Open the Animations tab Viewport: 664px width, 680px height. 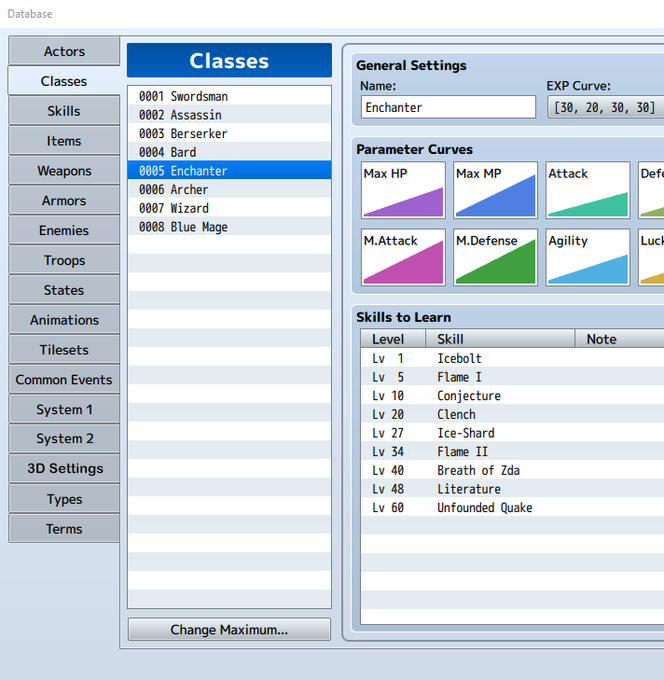64,320
